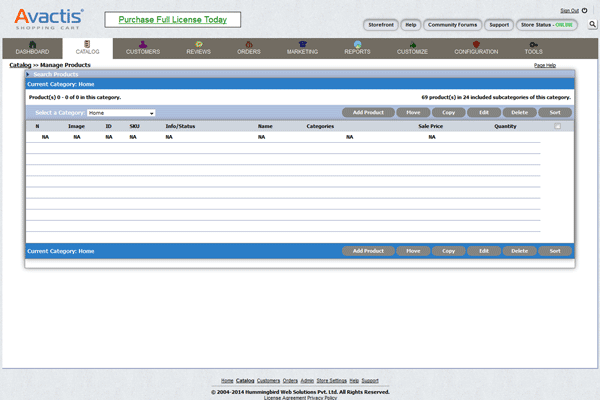This screenshot has width=600, height=400.
Task: Click the Quantity column header
Action: (x=505, y=126)
